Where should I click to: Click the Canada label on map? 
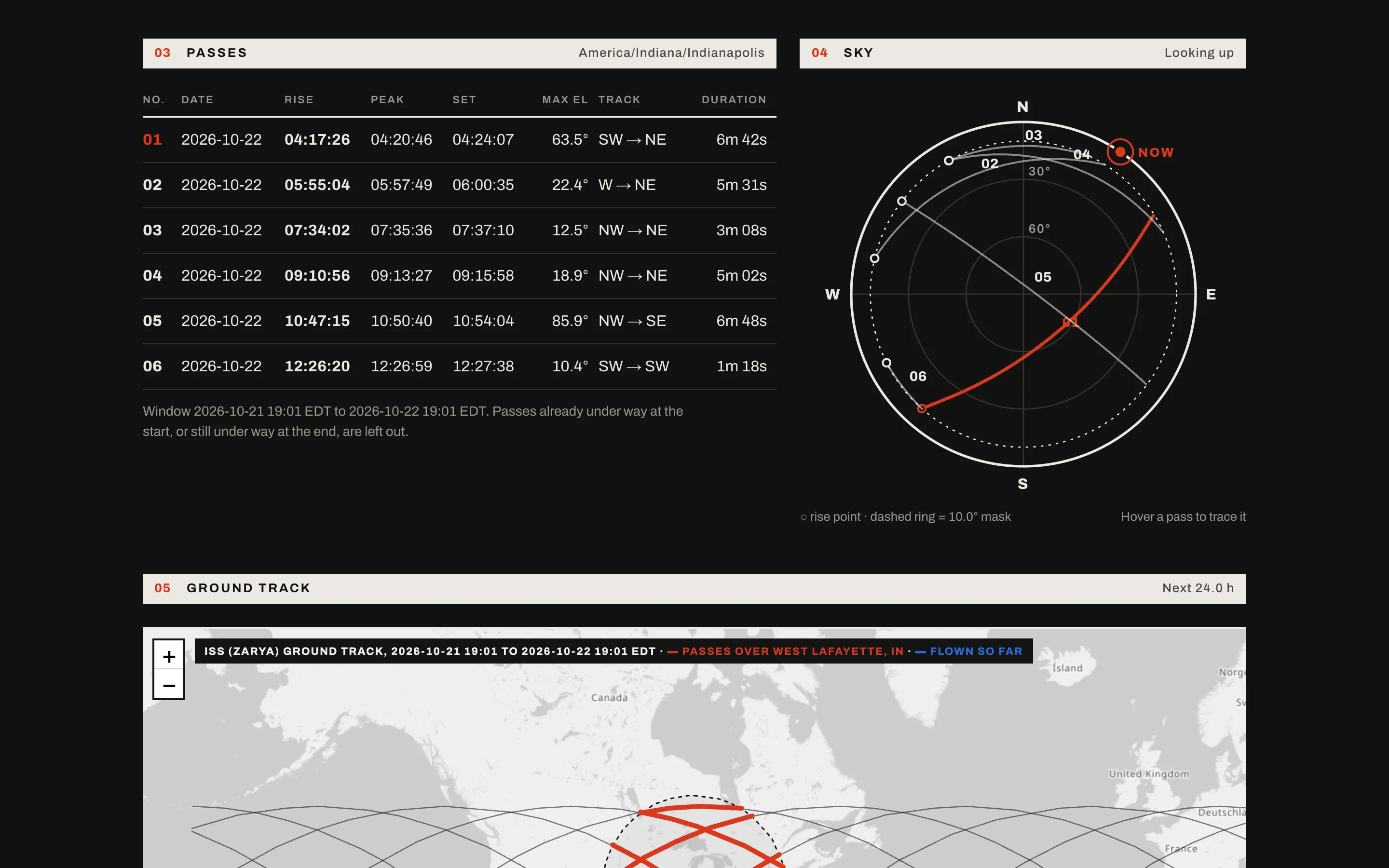pos(609,697)
